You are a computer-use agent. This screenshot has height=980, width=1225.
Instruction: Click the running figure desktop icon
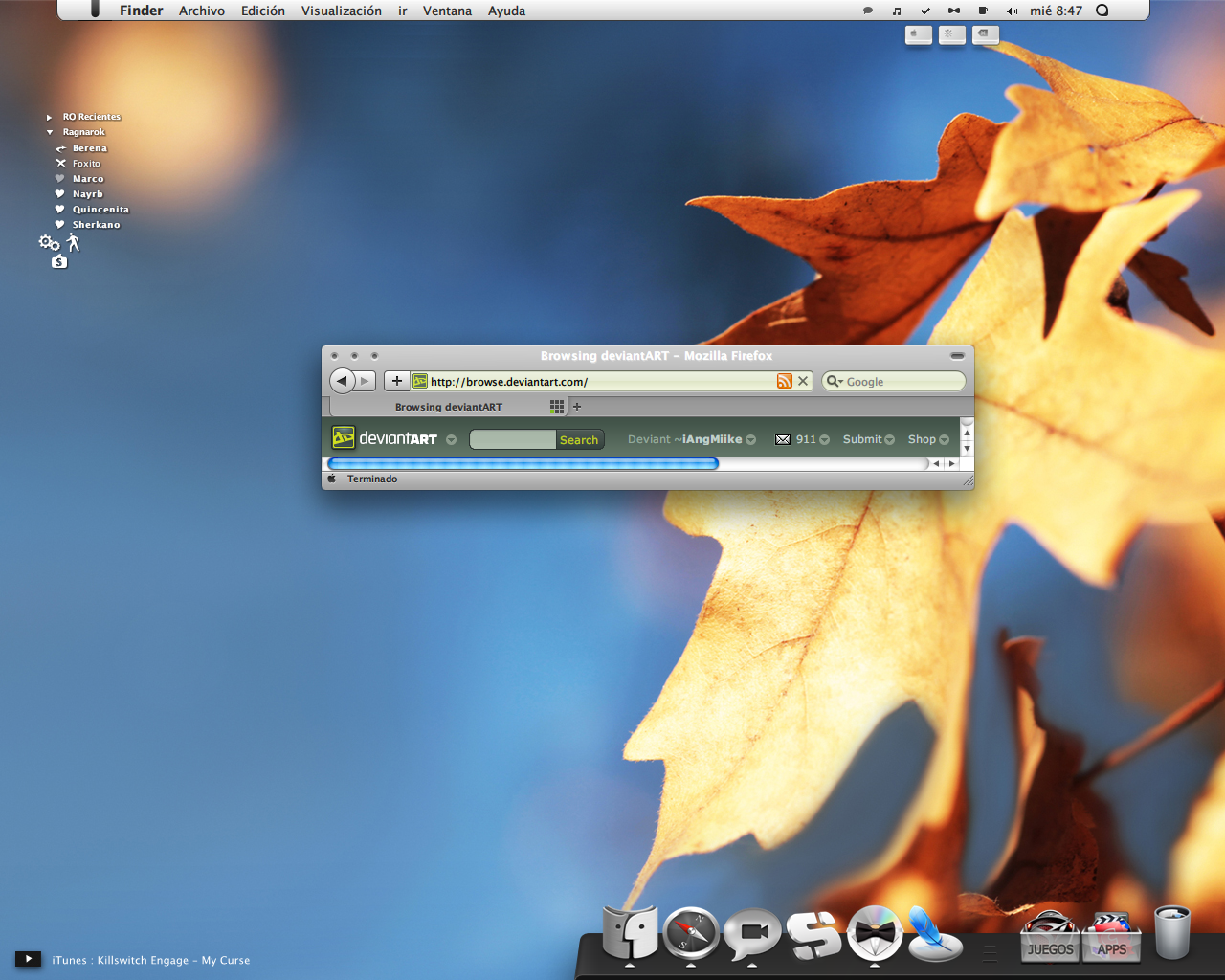click(73, 242)
